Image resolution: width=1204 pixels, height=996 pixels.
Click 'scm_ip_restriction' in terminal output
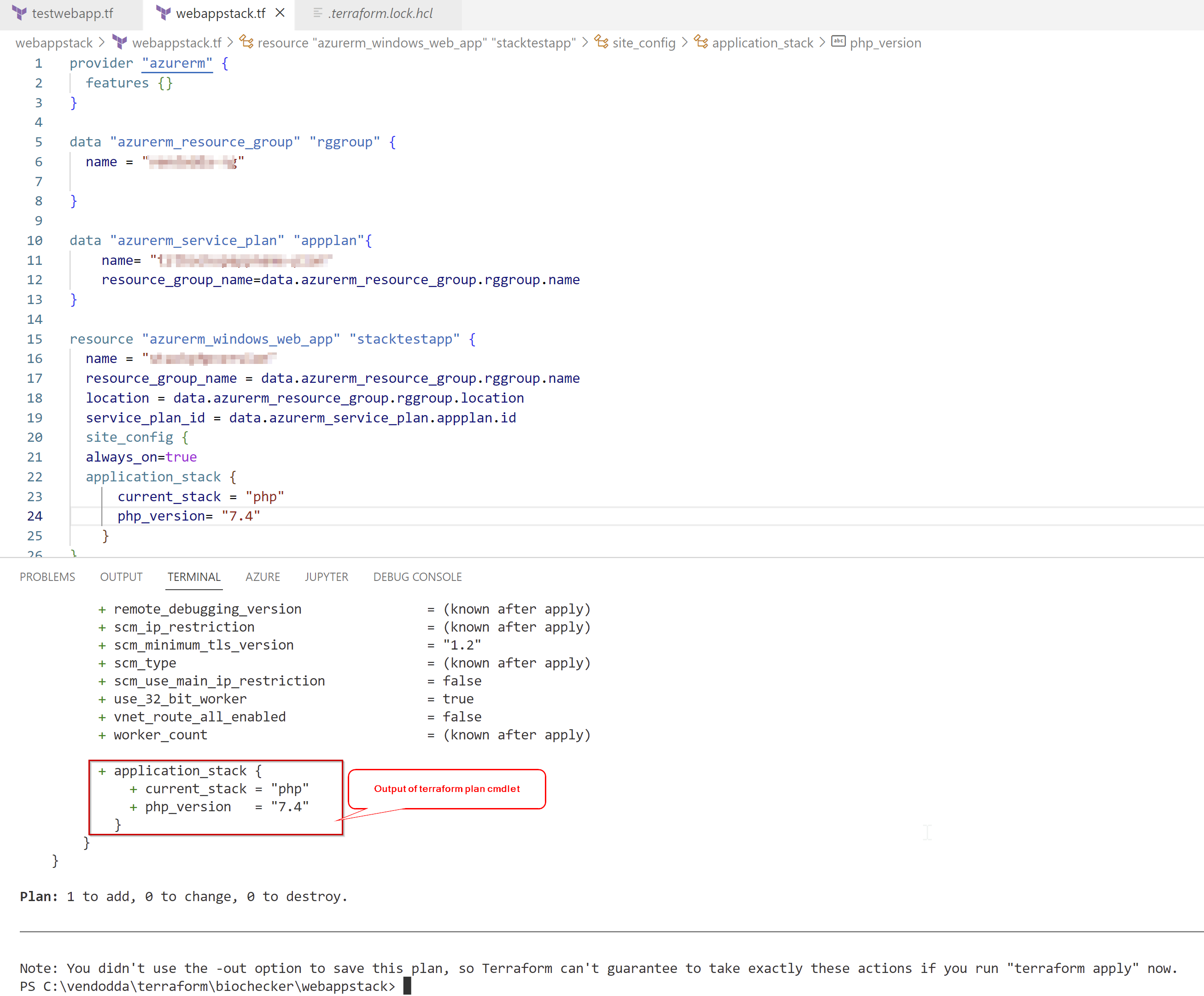[184, 627]
